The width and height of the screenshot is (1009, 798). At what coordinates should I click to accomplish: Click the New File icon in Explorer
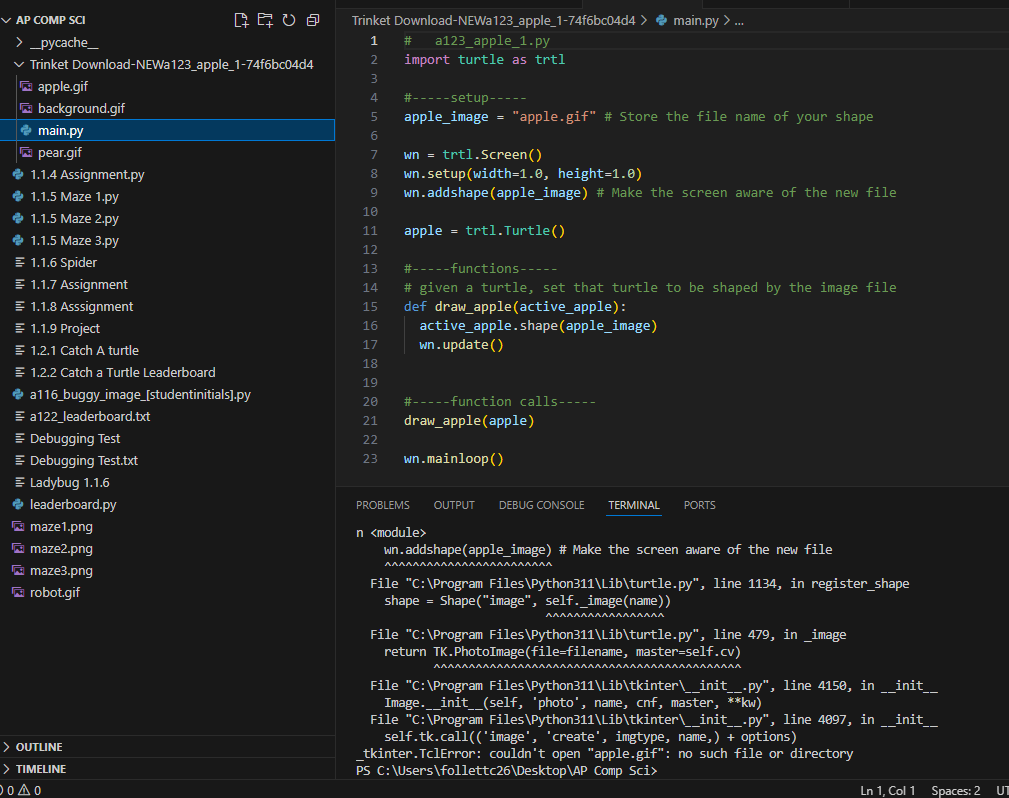(x=240, y=20)
